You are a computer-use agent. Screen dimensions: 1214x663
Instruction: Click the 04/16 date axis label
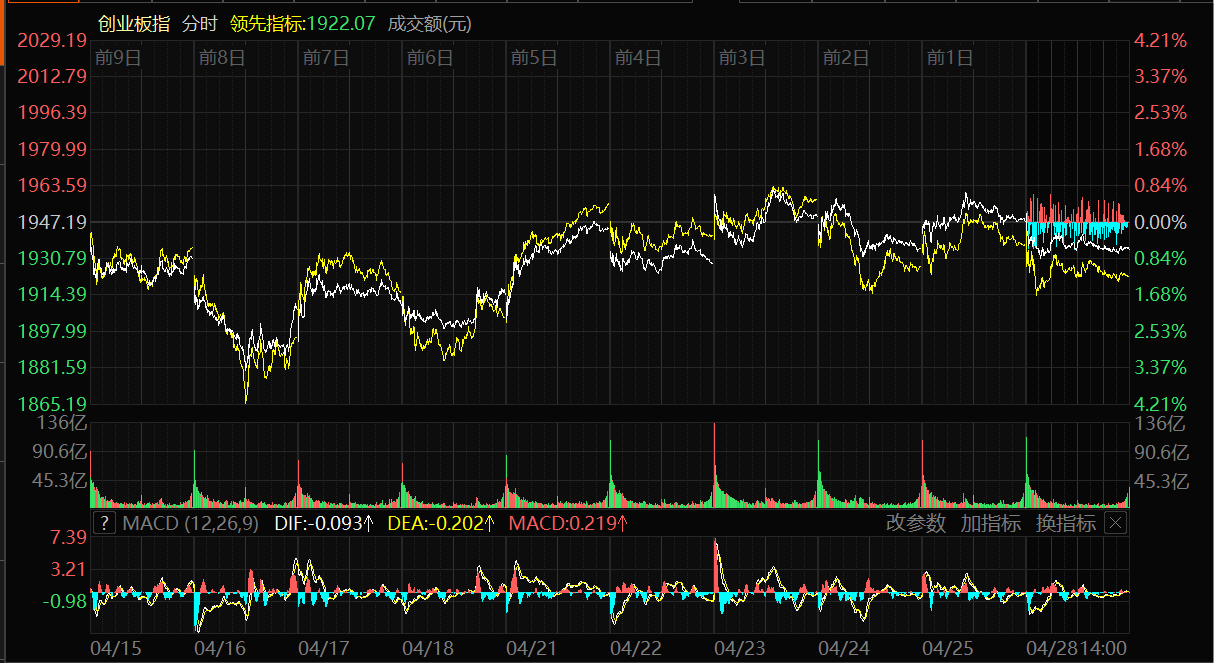click(220, 648)
